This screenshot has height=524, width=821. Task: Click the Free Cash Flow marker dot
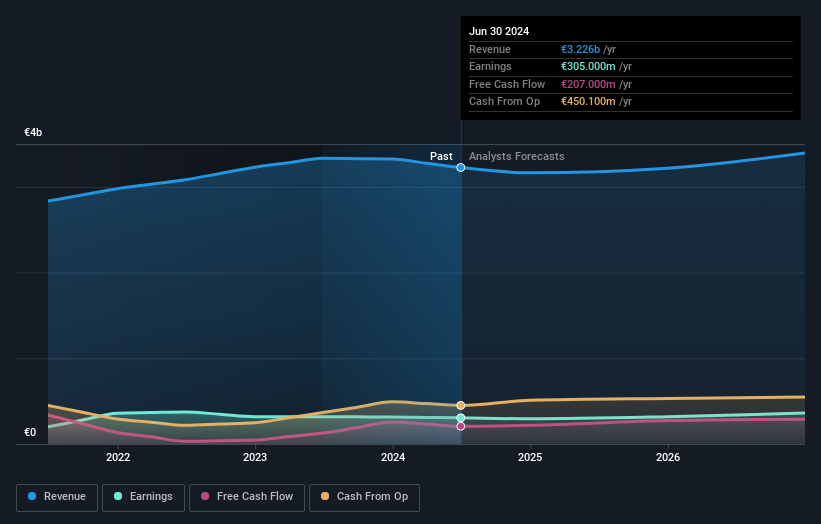pos(461,426)
